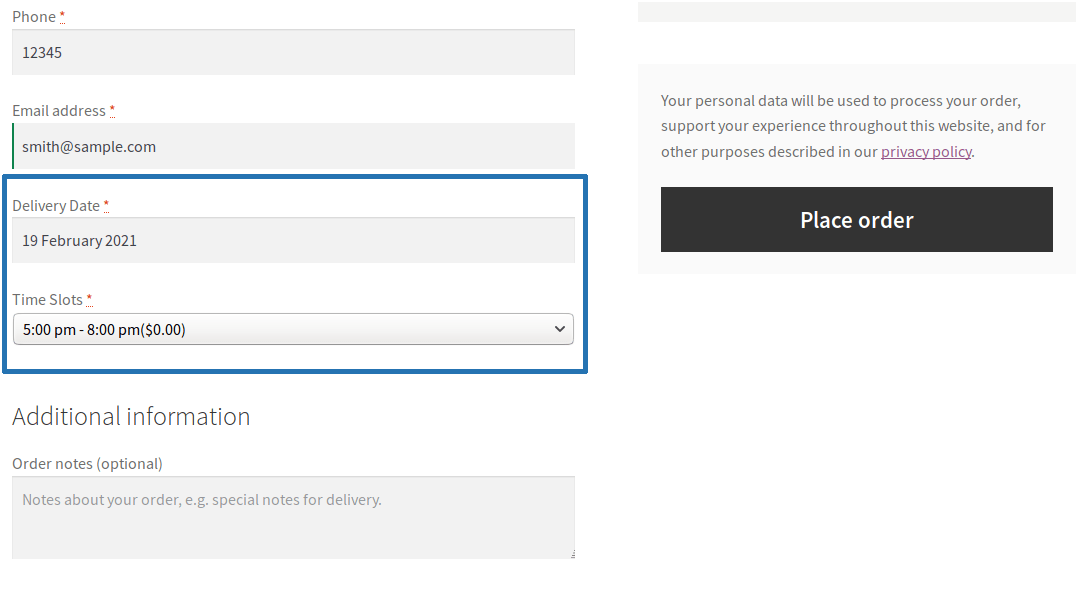Screen dimensions: 1080x608
Task: Click the Delivery Date label
Action: point(56,205)
